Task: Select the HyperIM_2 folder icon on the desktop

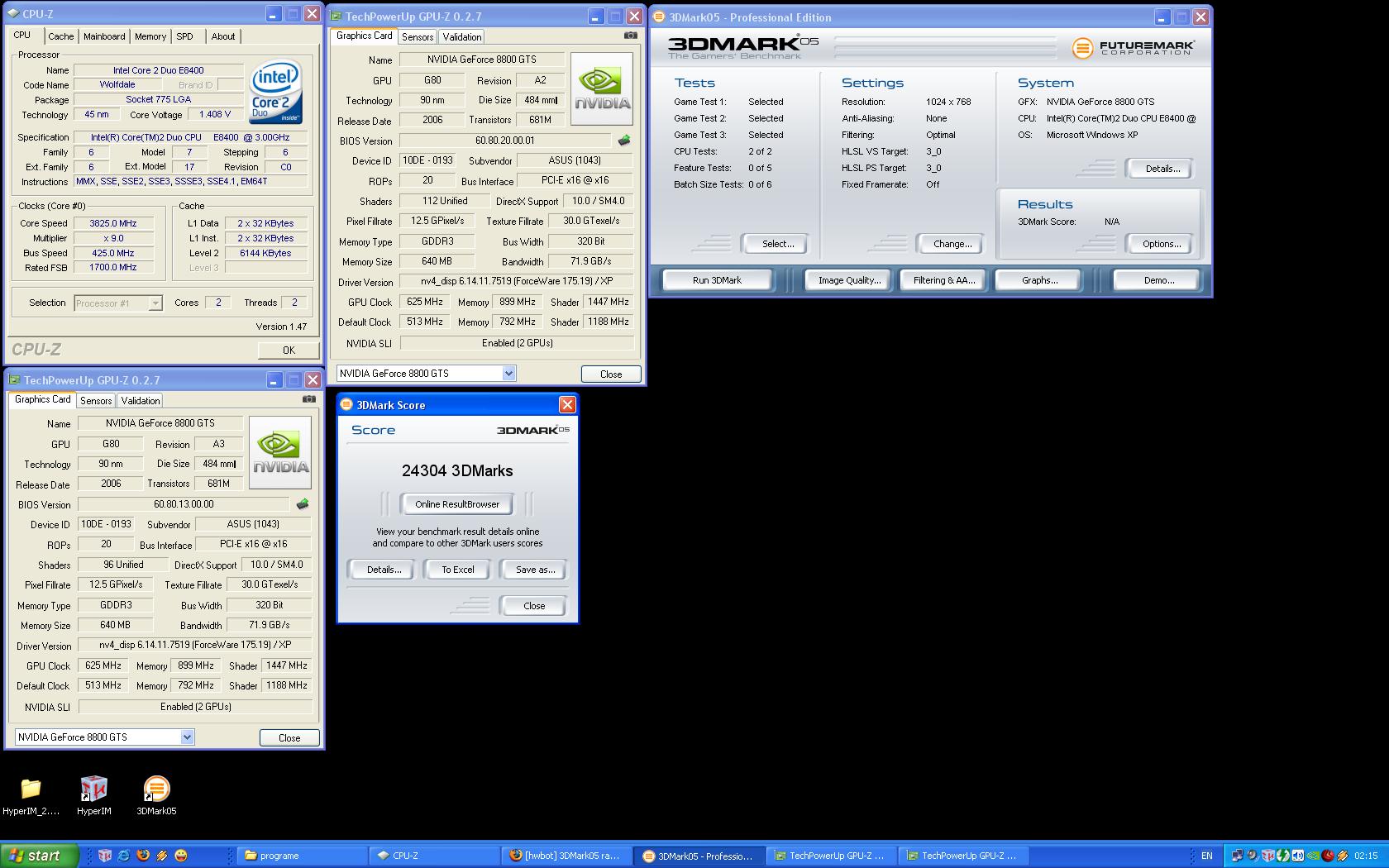Action: click(31, 789)
